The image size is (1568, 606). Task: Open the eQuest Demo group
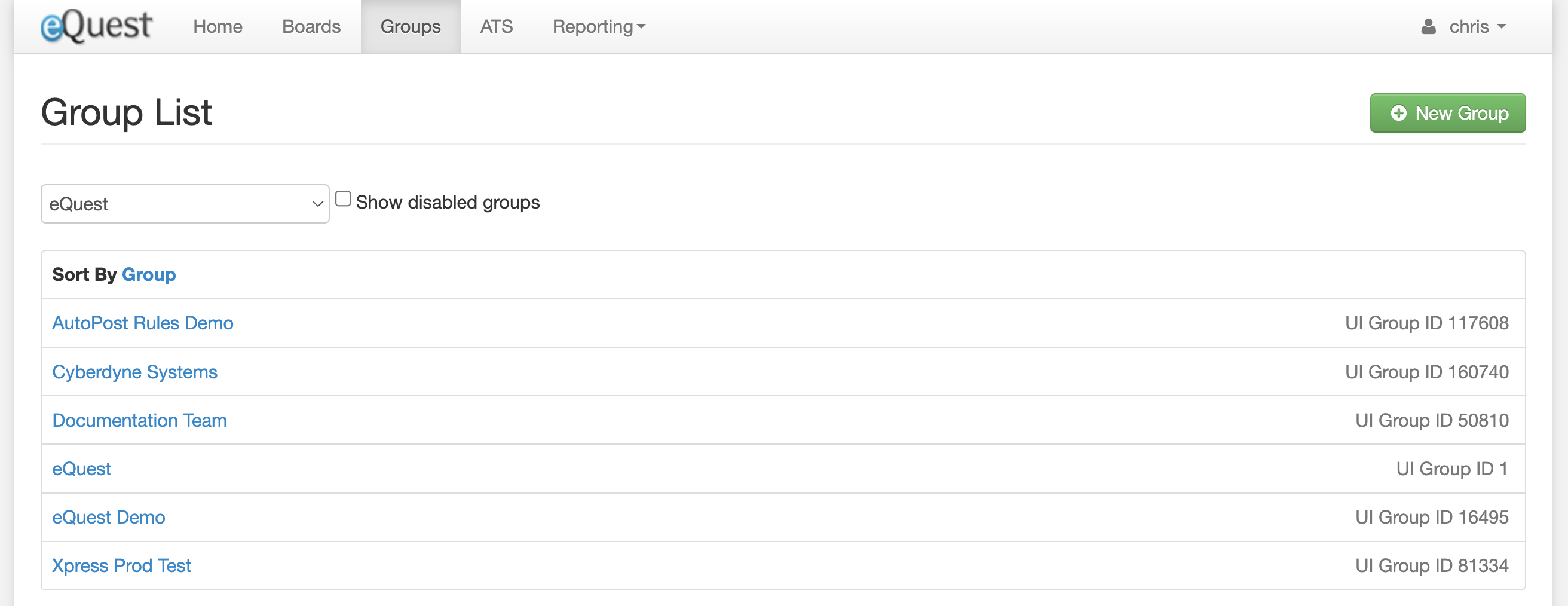108,517
